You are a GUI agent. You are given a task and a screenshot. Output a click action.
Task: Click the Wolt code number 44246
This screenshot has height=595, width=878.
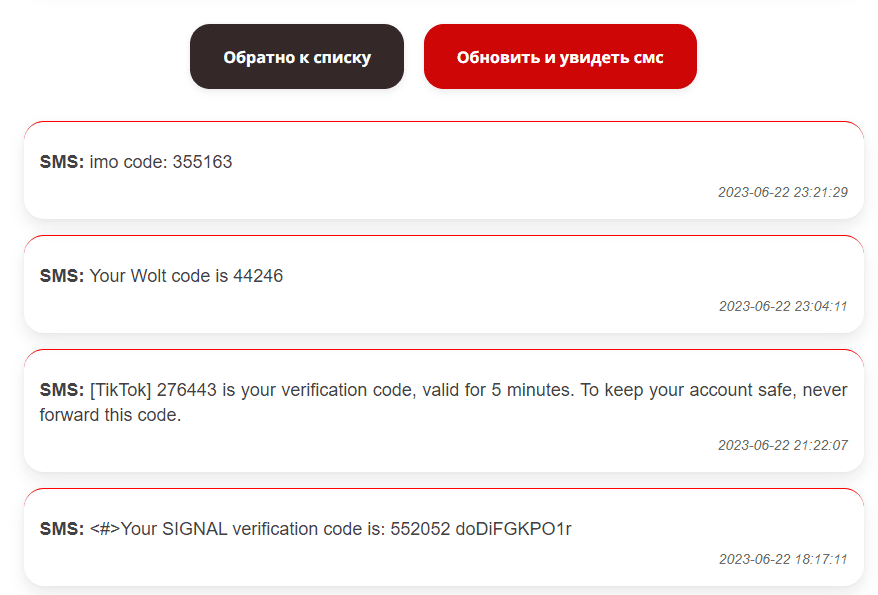pos(258,276)
